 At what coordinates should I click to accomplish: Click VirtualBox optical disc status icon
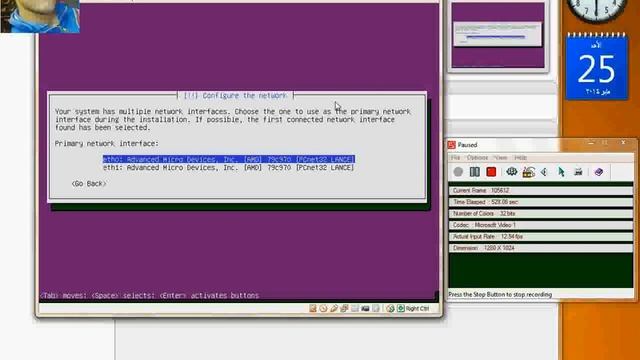click(x=323, y=309)
